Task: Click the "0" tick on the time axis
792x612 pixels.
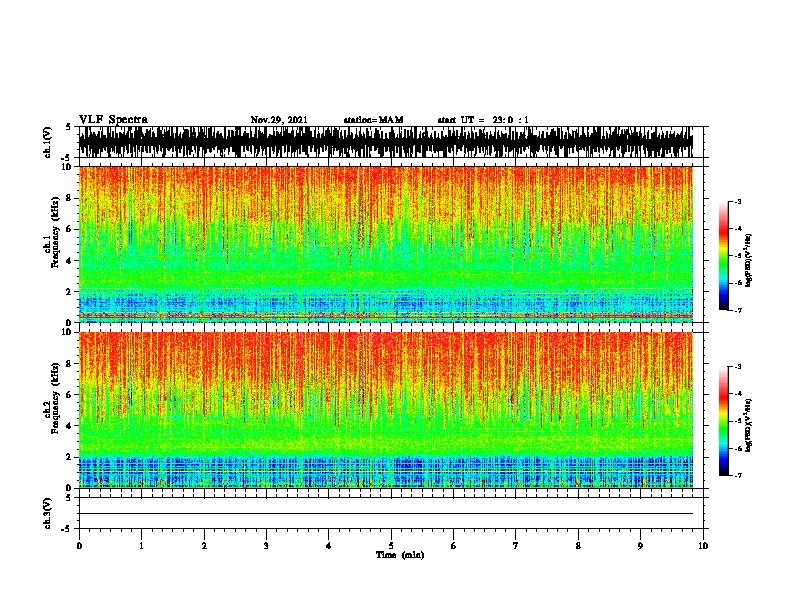Action: 79,546
